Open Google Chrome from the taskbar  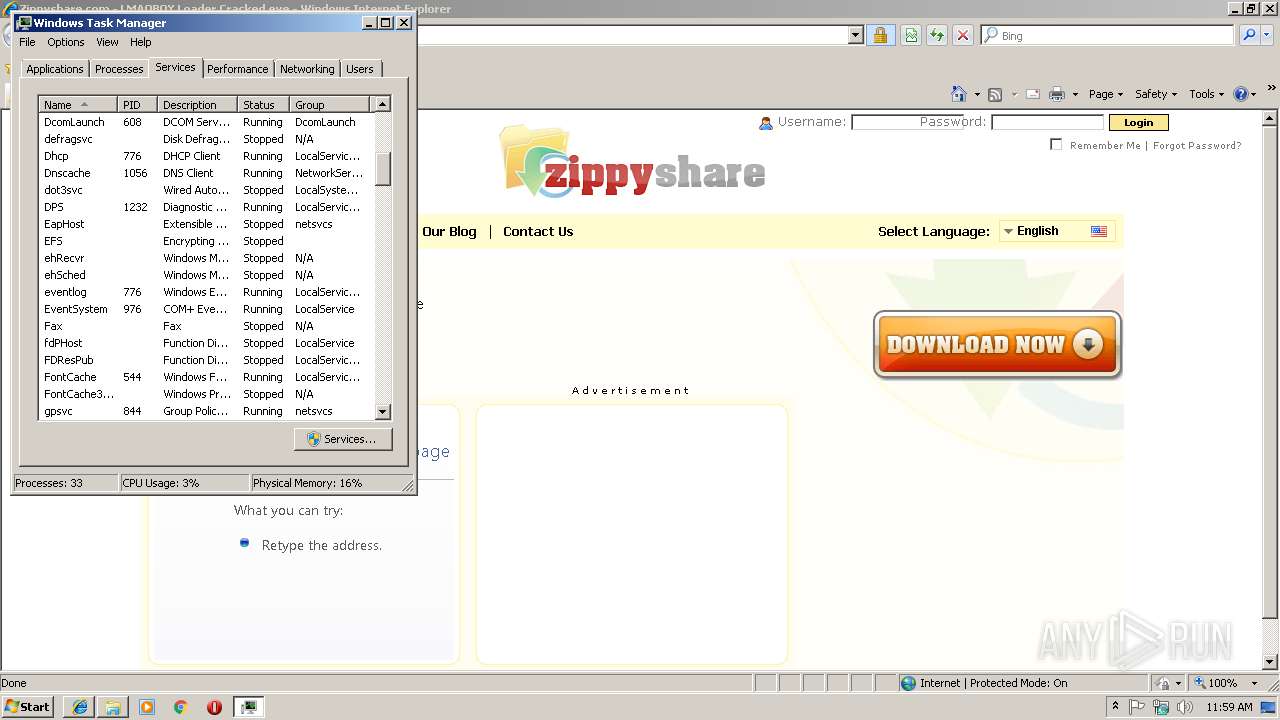(x=181, y=706)
